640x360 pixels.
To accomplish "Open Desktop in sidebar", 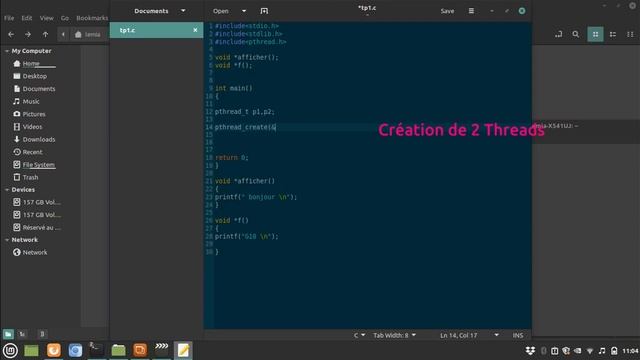I will point(35,76).
